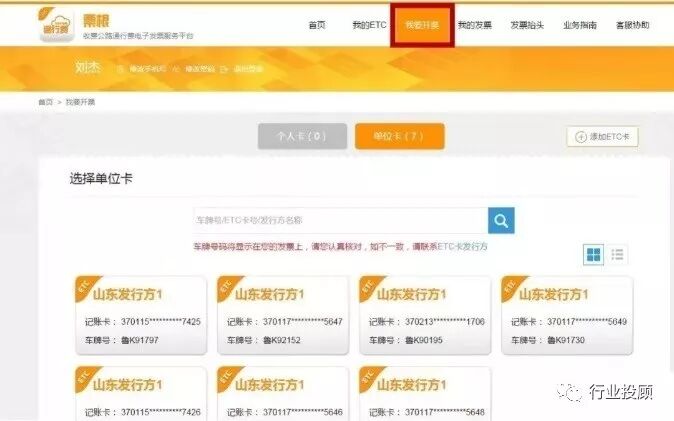Focus the plate number/ETC card search field
The image size is (674, 421).
(x=340, y=221)
